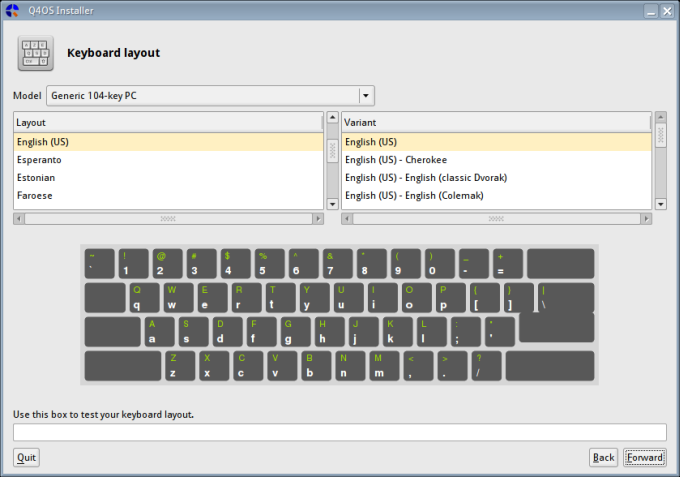The image size is (680, 477).
Task: Select Esperanto layout
Action: point(169,160)
